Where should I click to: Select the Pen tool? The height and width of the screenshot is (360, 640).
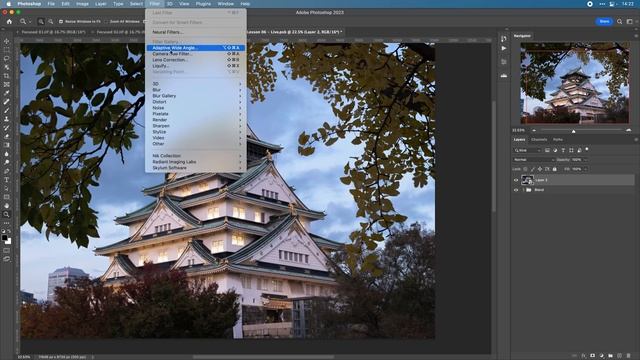pyautogui.click(x=7, y=171)
